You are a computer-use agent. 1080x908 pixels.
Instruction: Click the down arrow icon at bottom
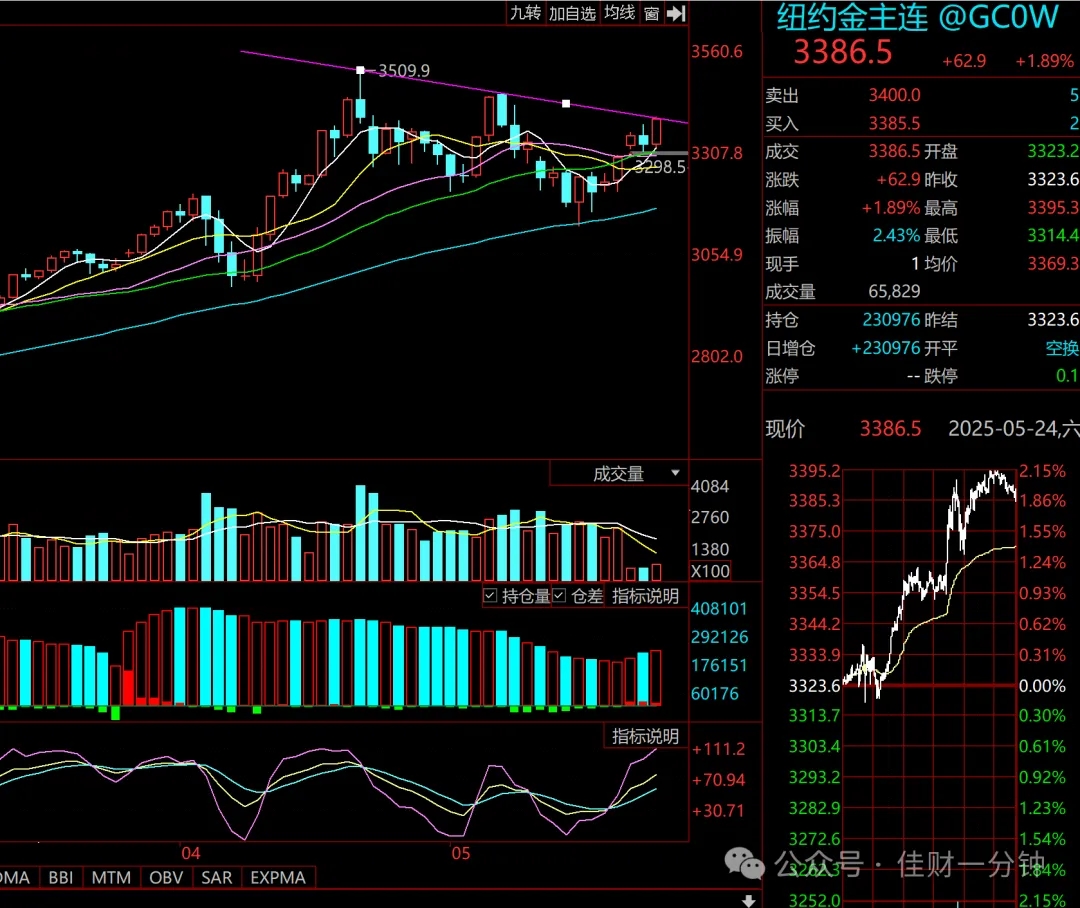749,900
